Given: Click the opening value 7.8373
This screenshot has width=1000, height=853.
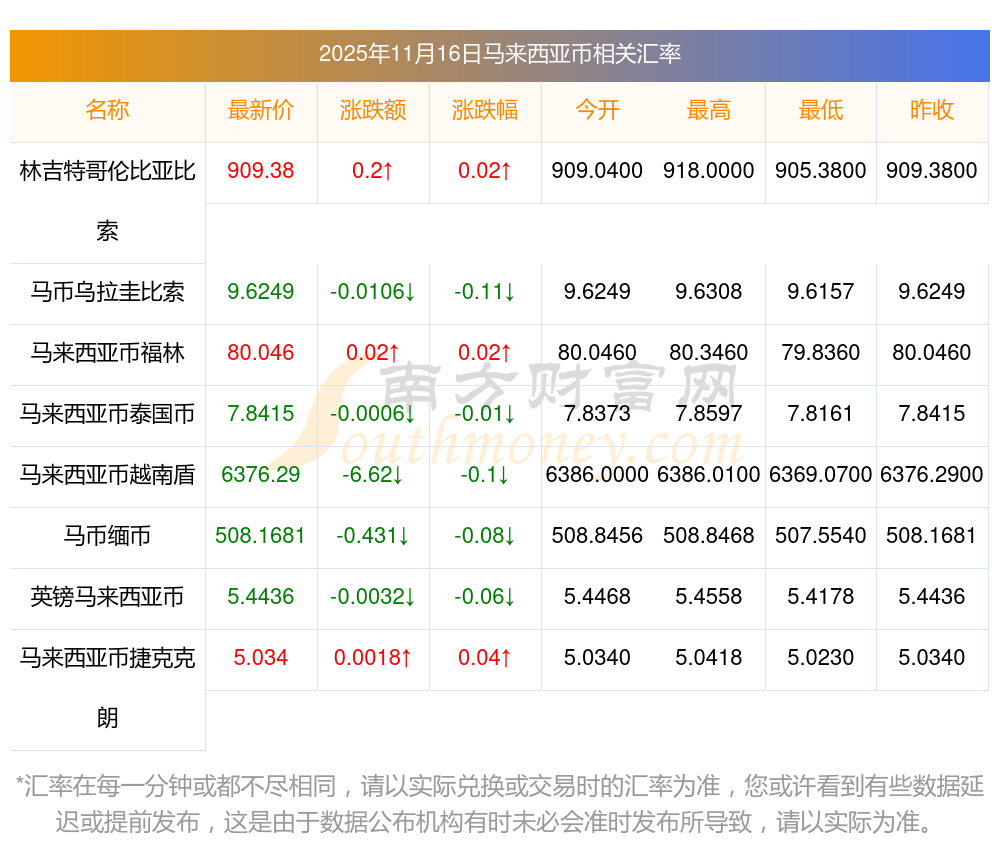Looking at the screenshot, I should coord(597,414).
